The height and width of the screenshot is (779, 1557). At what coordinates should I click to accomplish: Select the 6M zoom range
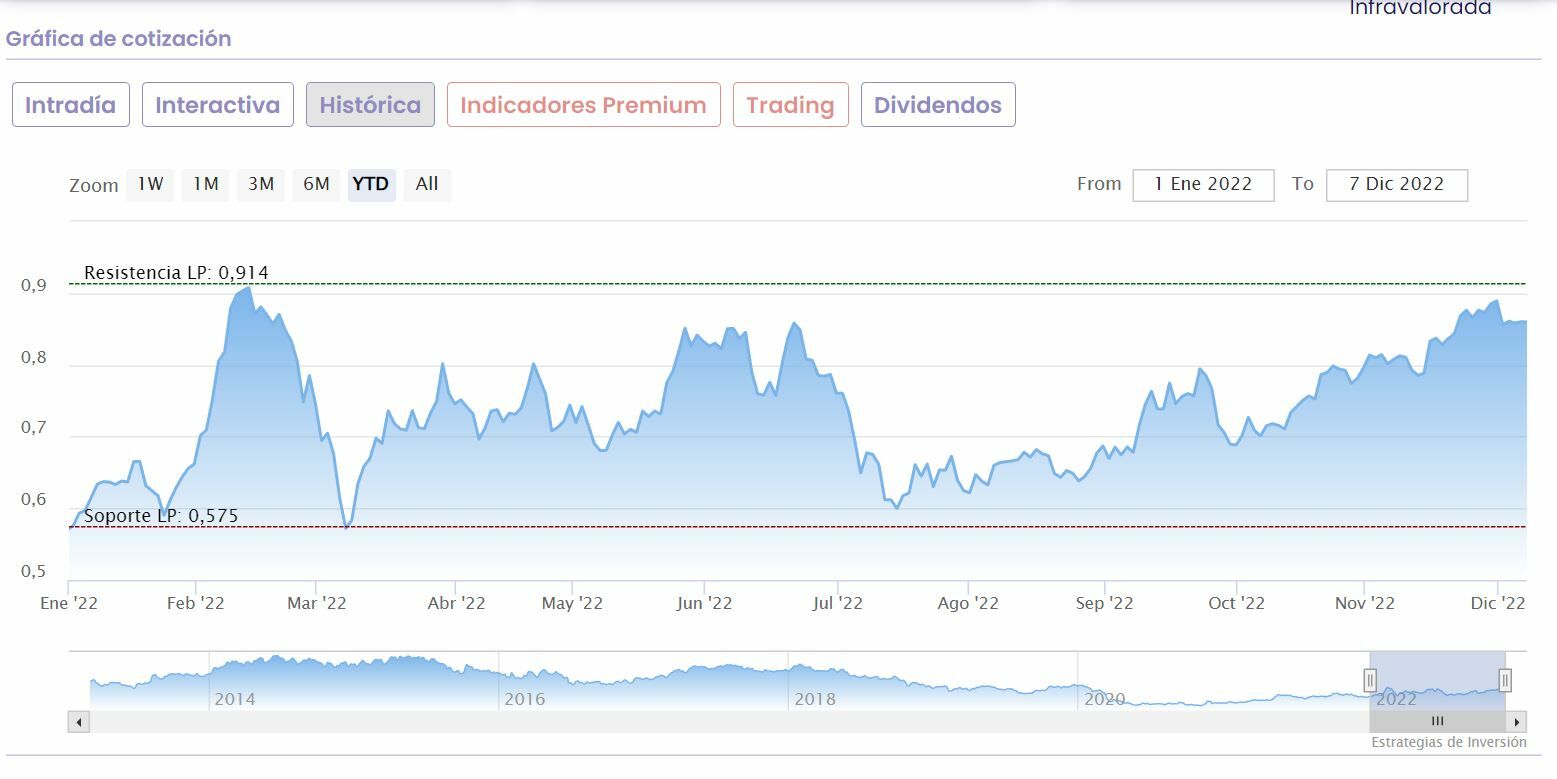316,184
